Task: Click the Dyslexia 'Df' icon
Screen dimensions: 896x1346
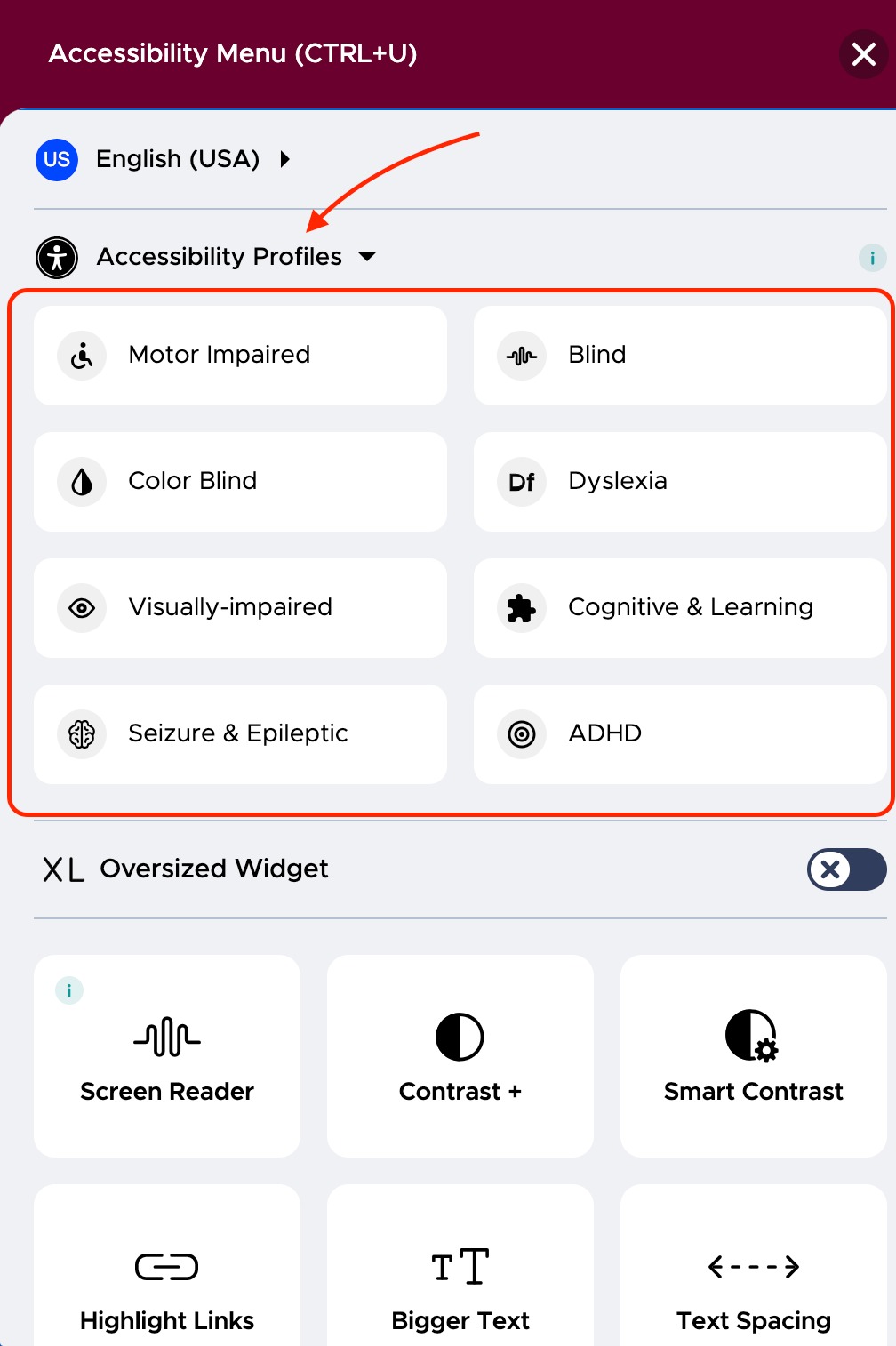Action: (x=521, y=482)
